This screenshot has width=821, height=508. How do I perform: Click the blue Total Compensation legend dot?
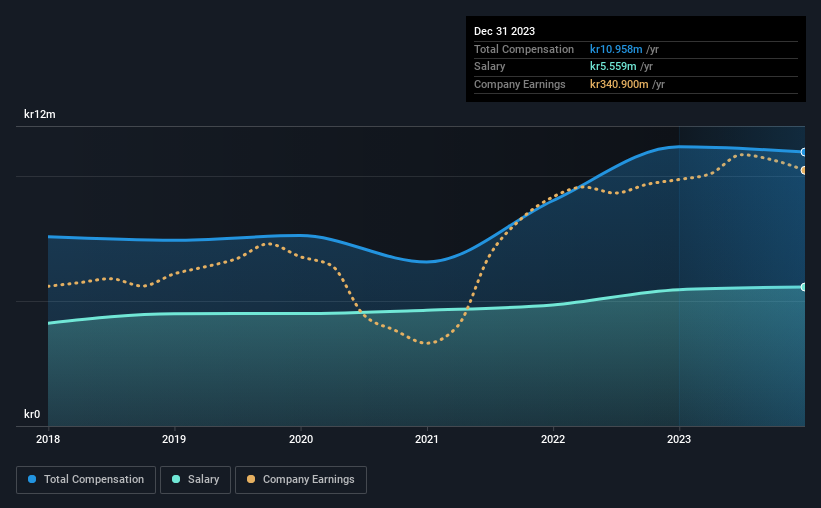32,479
